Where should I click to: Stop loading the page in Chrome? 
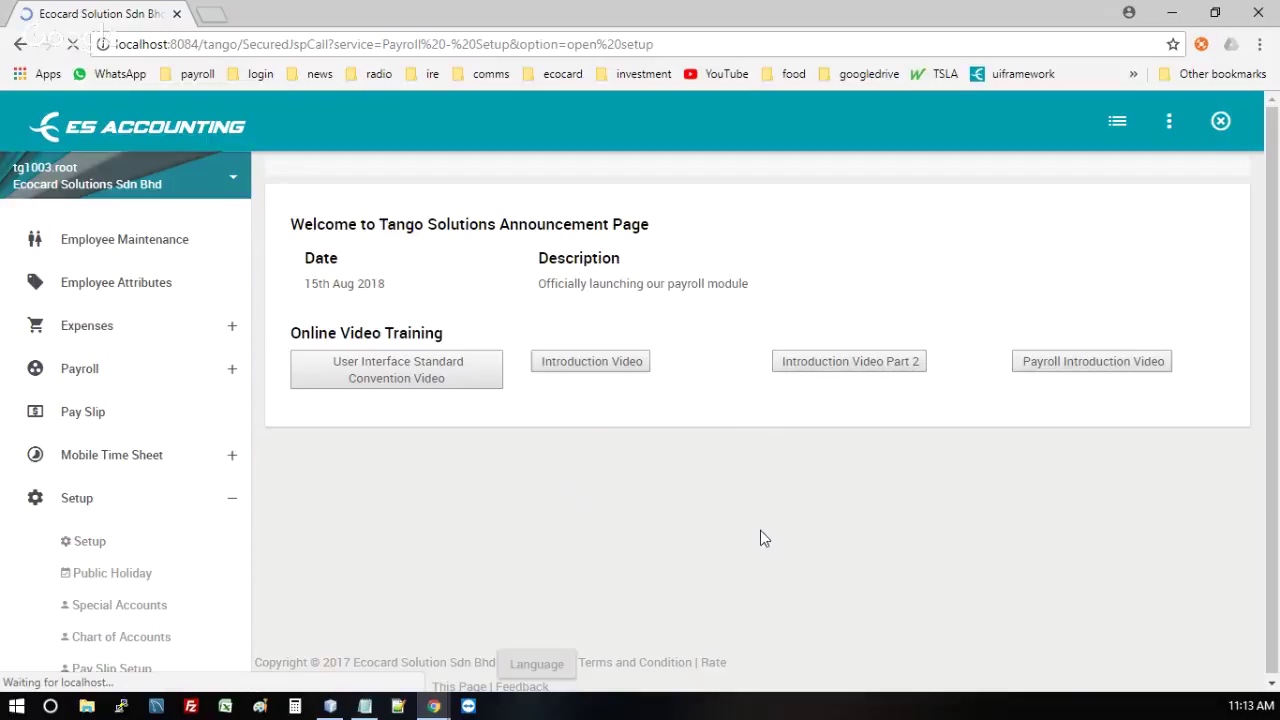click(x=72, y=44)
